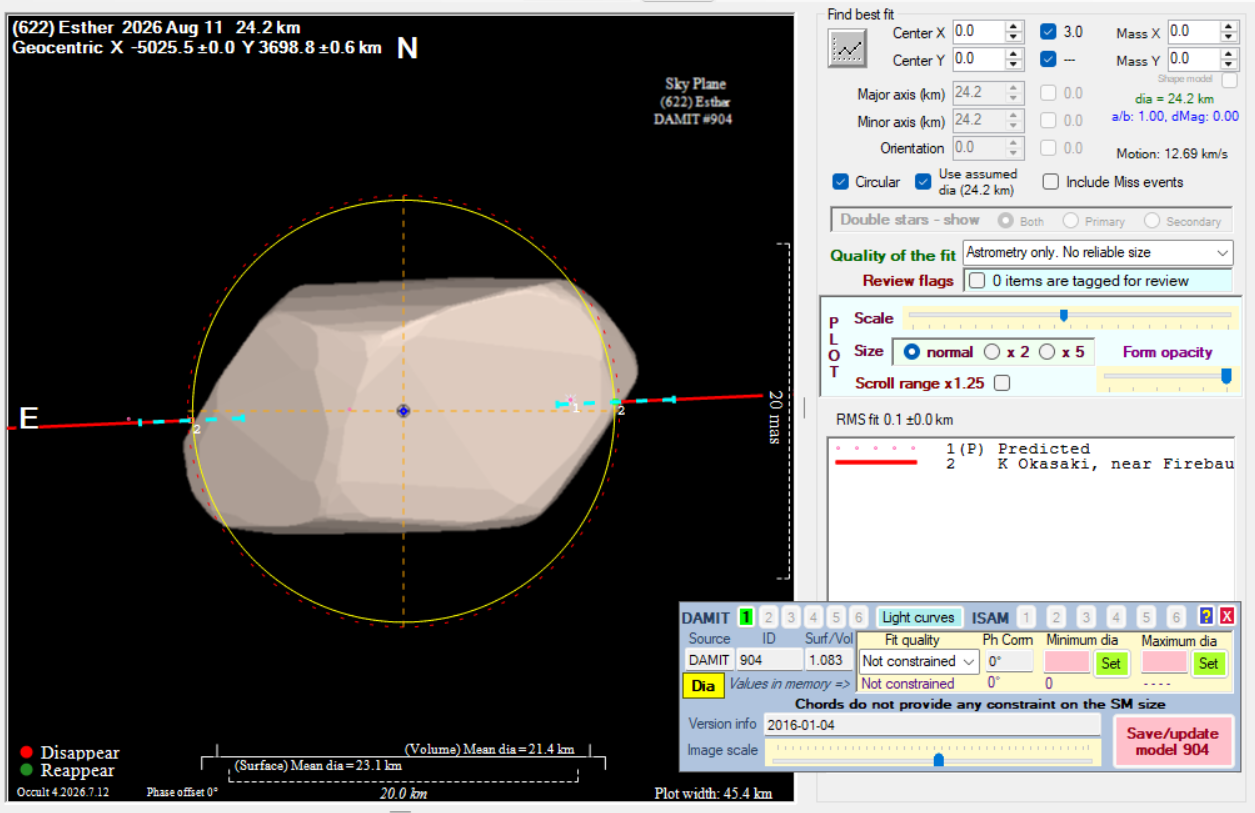
Task: Toggle Use assumed dia (24.2 km)
Action: pos(923,182)
